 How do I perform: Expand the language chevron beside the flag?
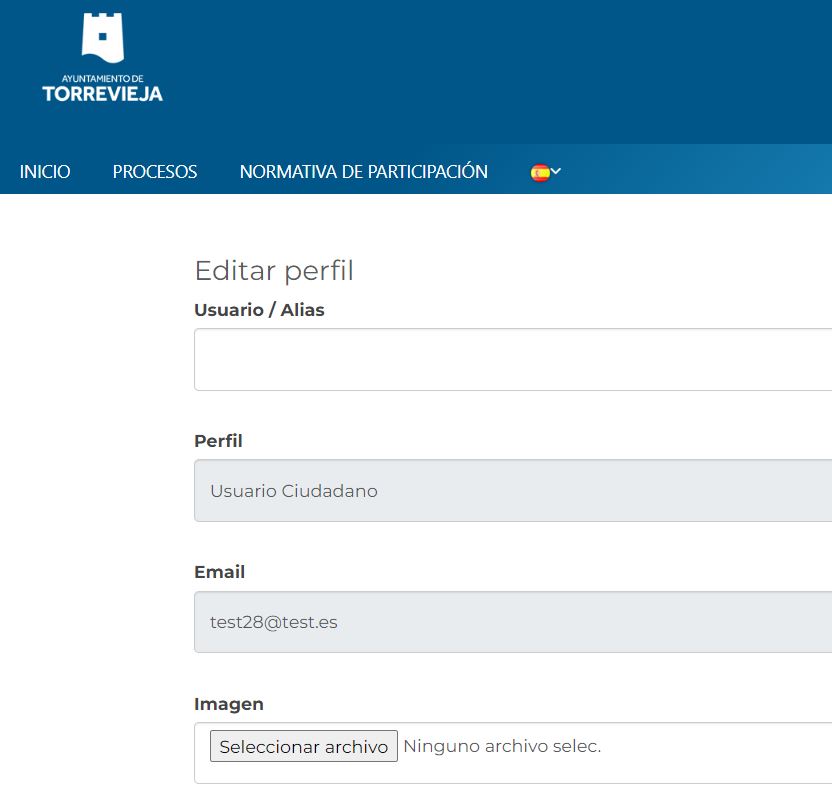pos(556,172)
